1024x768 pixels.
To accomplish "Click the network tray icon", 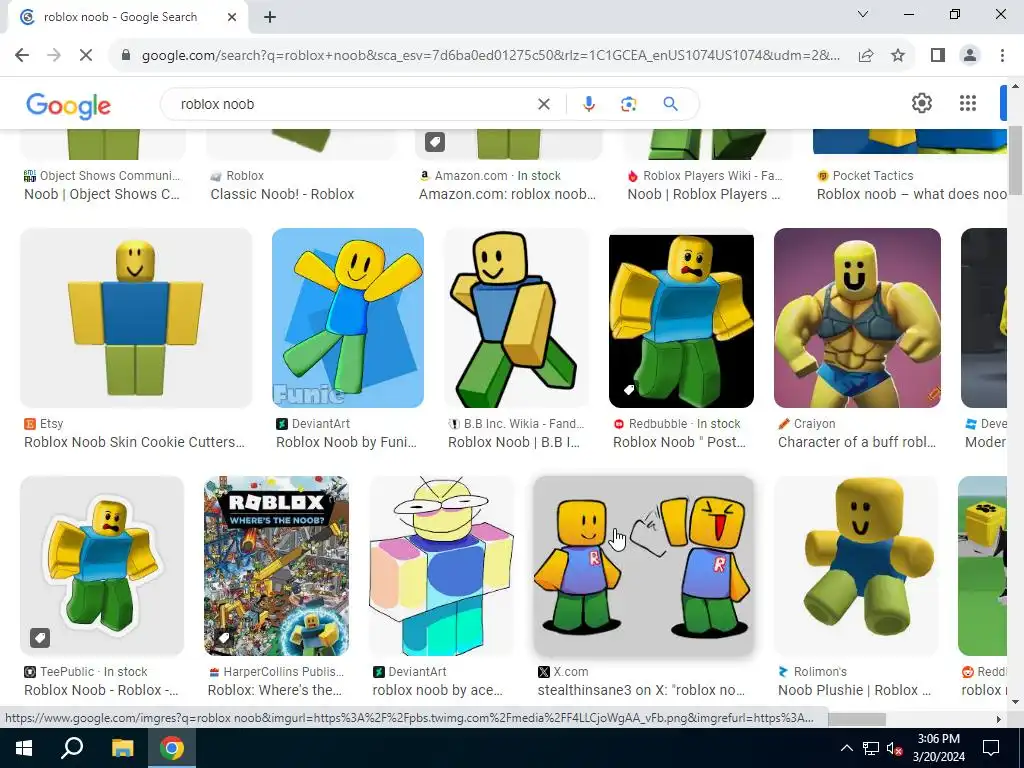I will 871,748.
